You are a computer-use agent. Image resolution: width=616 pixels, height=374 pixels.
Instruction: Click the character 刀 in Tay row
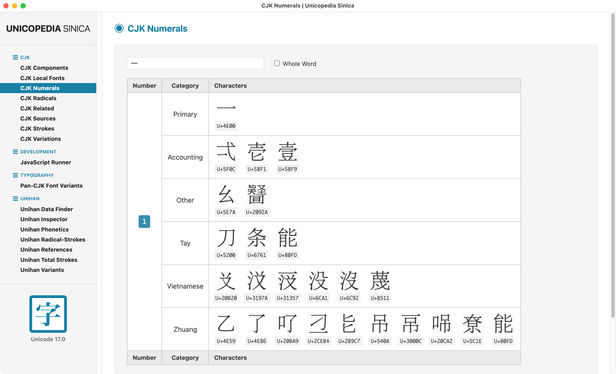(x=226, y=238)
